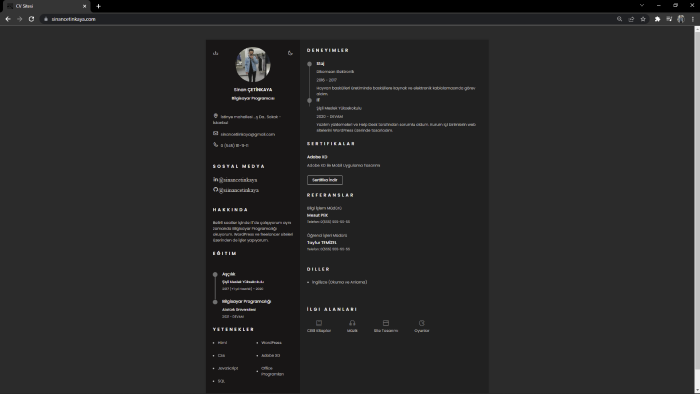
Task: Open the GitHub @sinancetinkaya link
Action: pyautogui.click(x=239, y=190)
